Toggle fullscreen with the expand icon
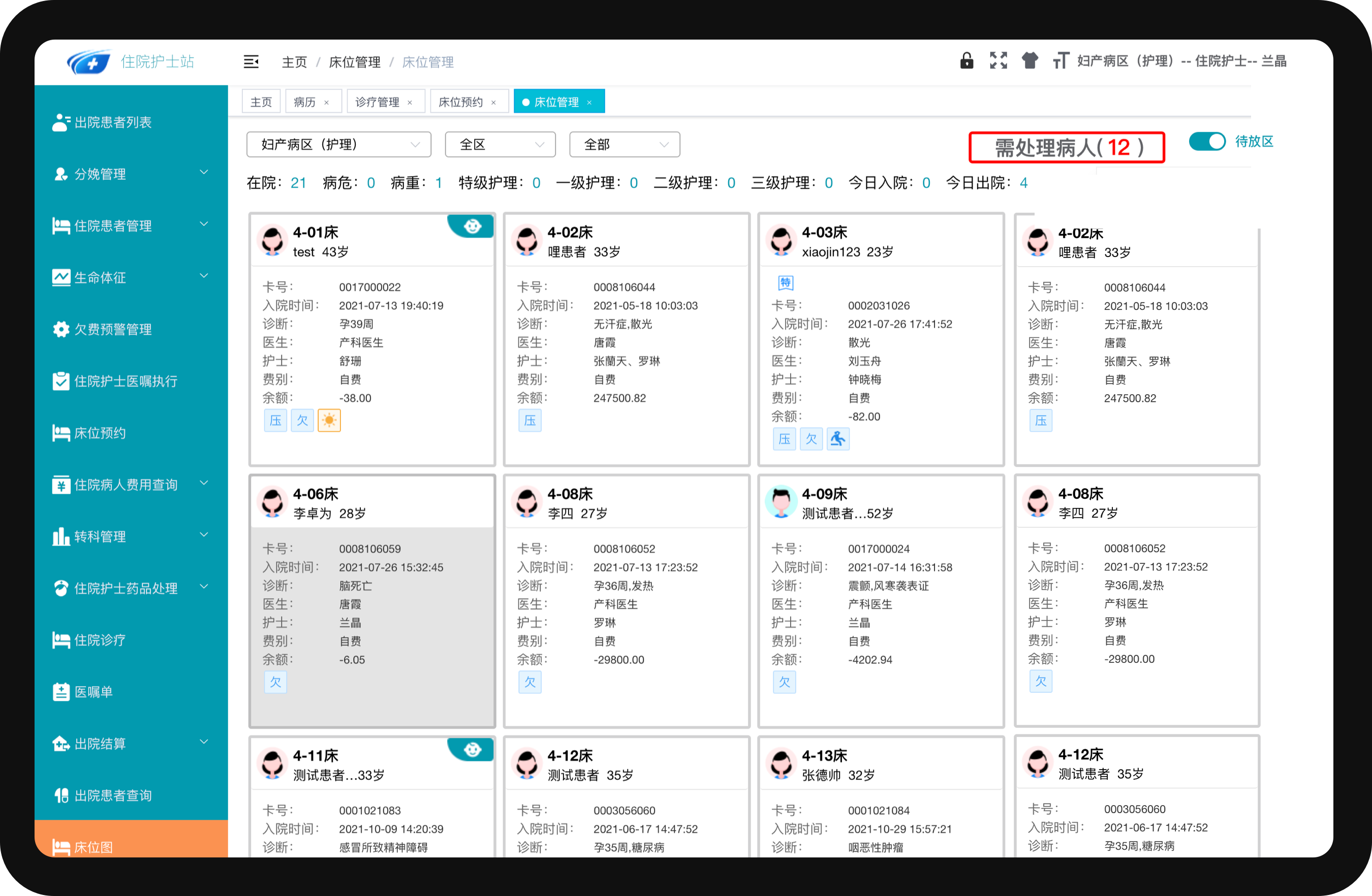This screenshot has height=896, width=1372. point(999,60)
